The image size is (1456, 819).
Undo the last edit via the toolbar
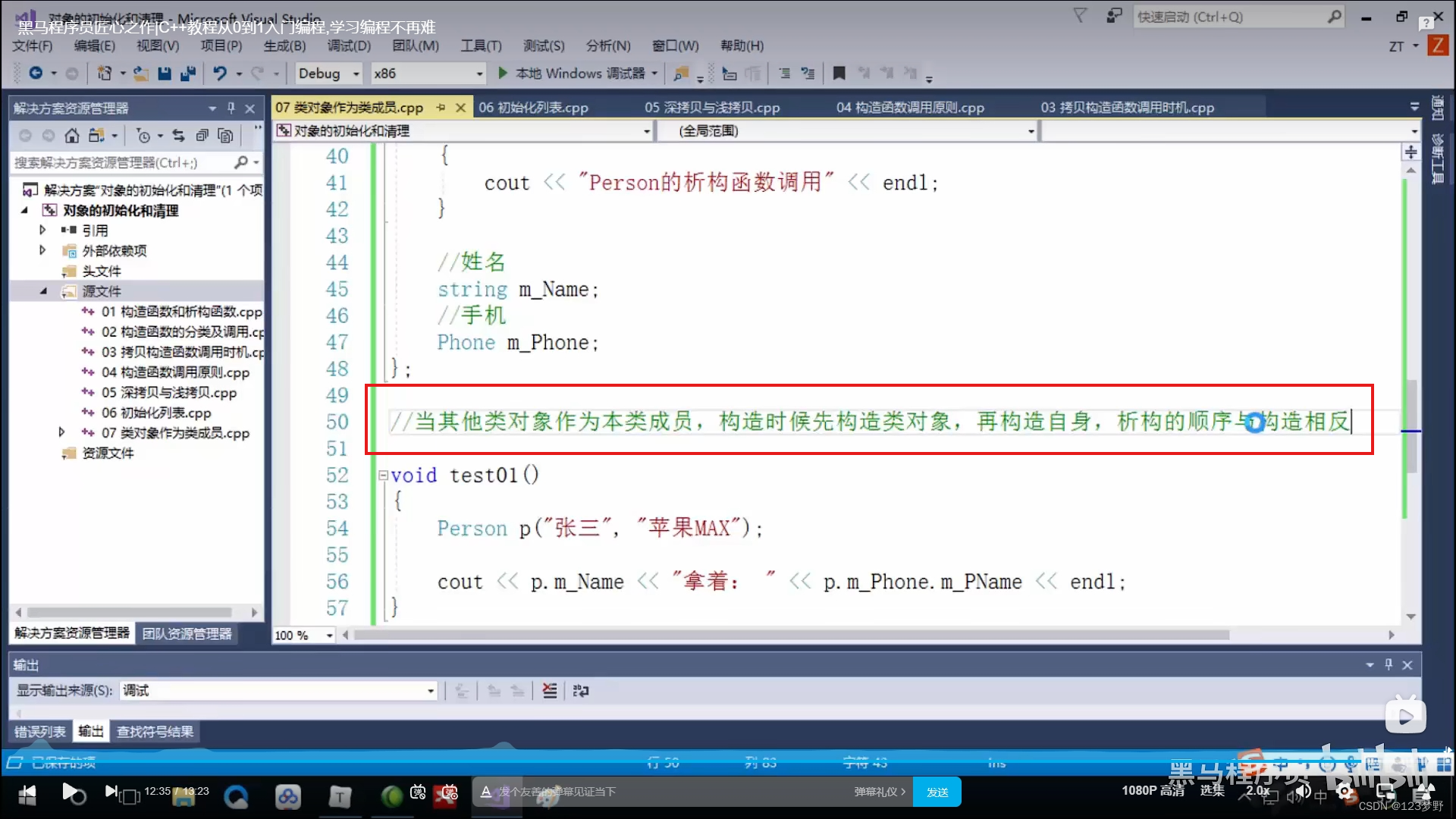click(x=220, y=73)
